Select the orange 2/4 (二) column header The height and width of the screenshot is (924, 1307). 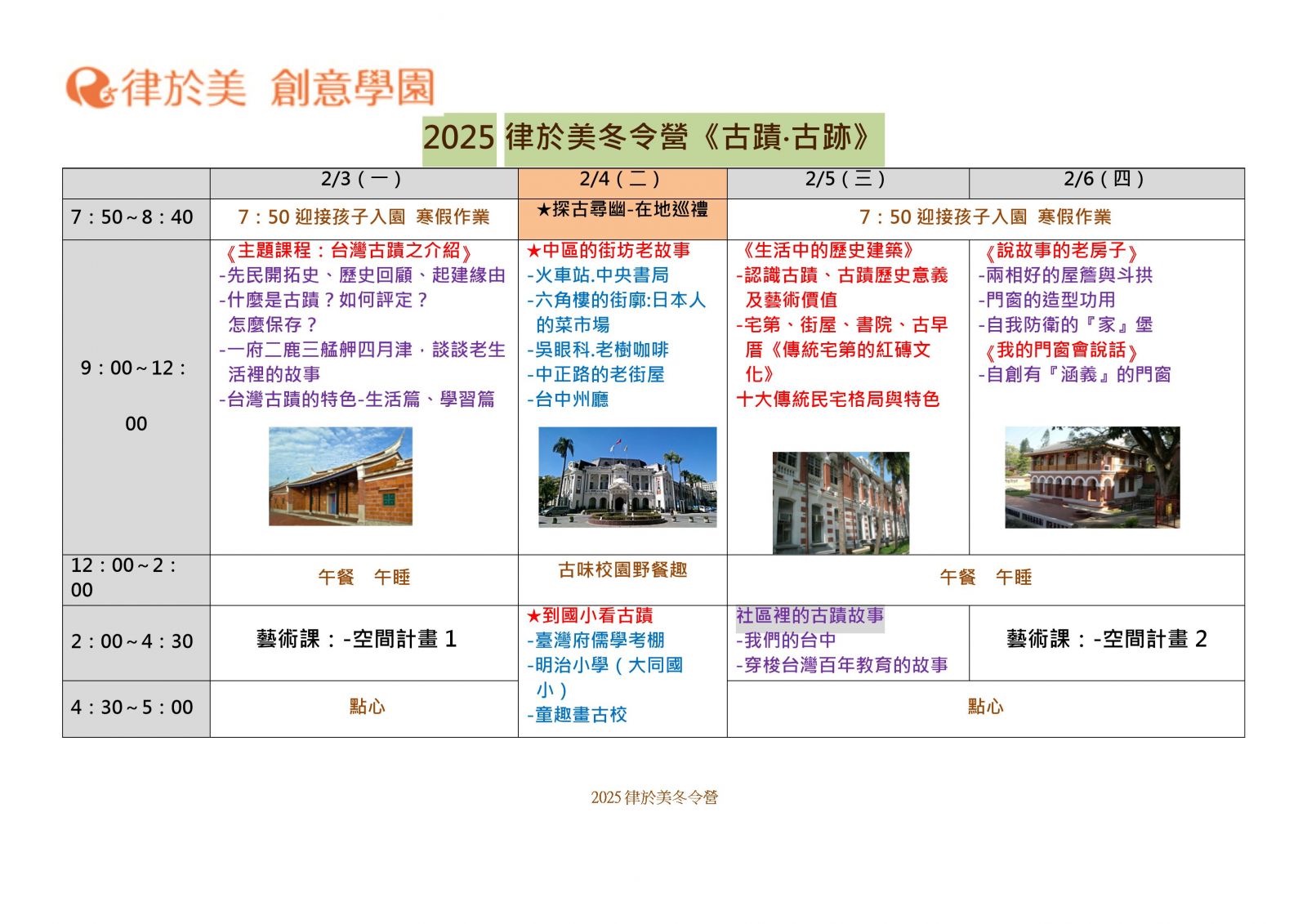click(622, 180)
